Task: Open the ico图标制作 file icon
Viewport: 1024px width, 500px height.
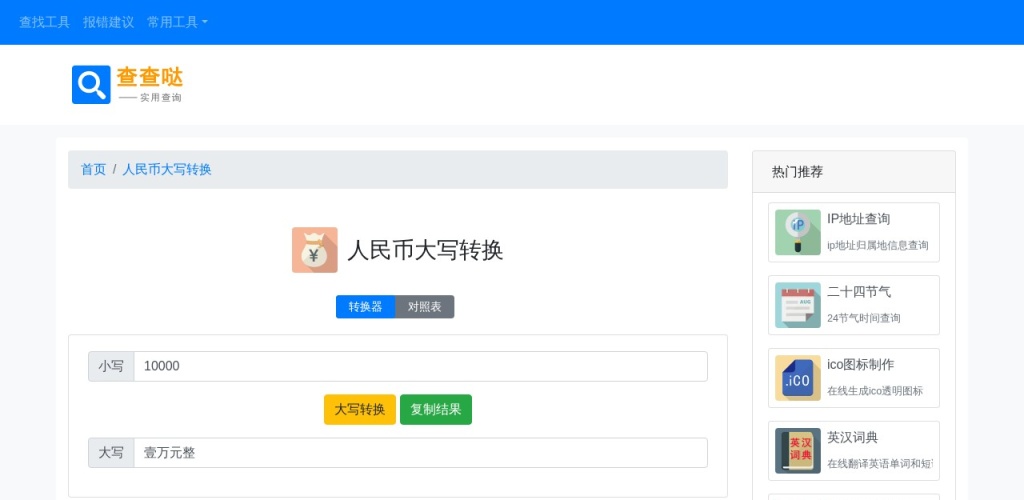Action: [x=797, y=378]
